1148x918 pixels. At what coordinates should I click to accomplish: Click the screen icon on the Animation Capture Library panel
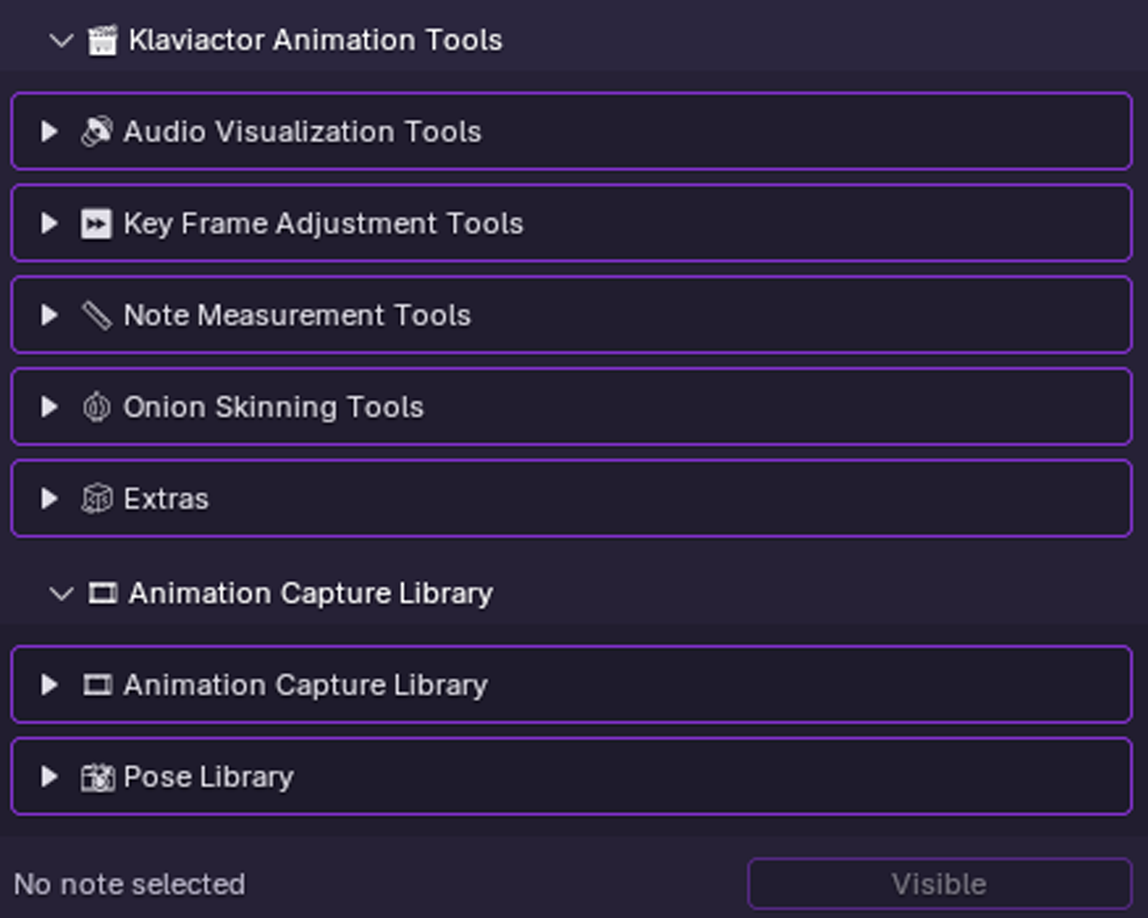(x=100, y=685)
